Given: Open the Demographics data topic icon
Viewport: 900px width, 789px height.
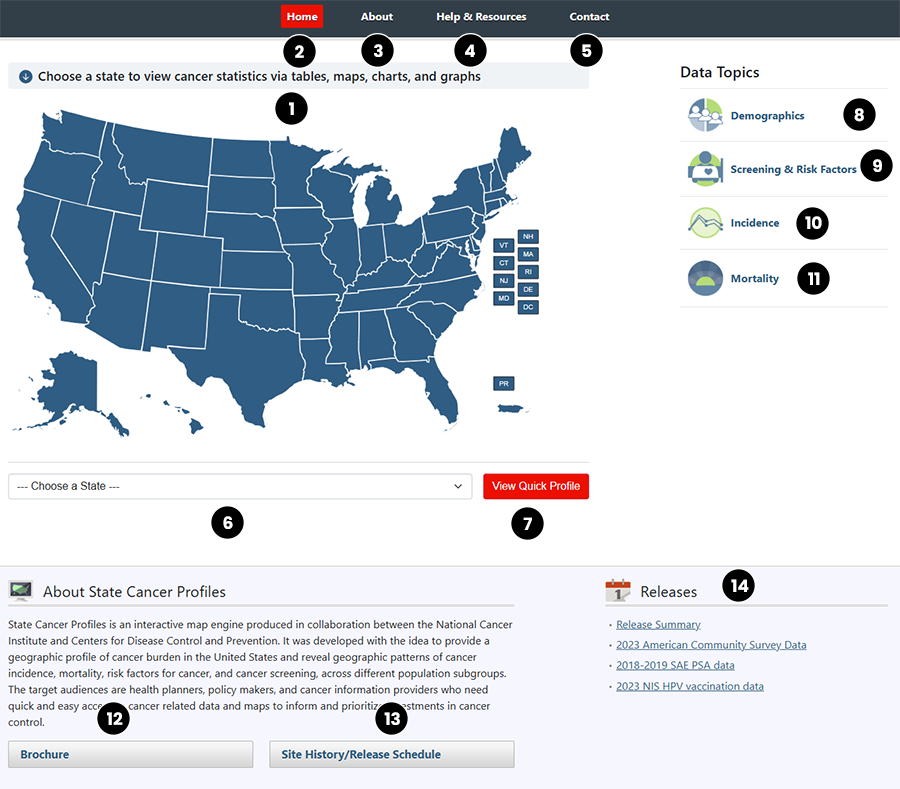Looking at the screenshot, I should click(705, 114).
